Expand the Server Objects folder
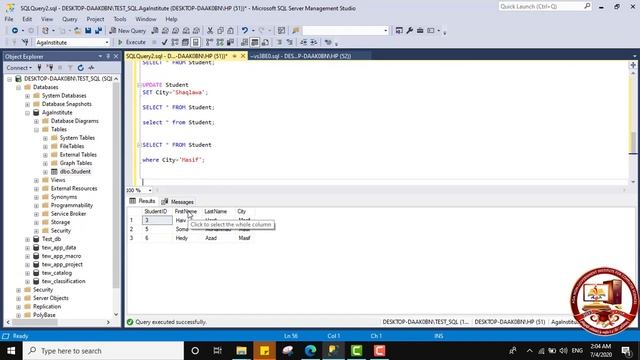This screenshot has width=640, height=360. point(18,298)
